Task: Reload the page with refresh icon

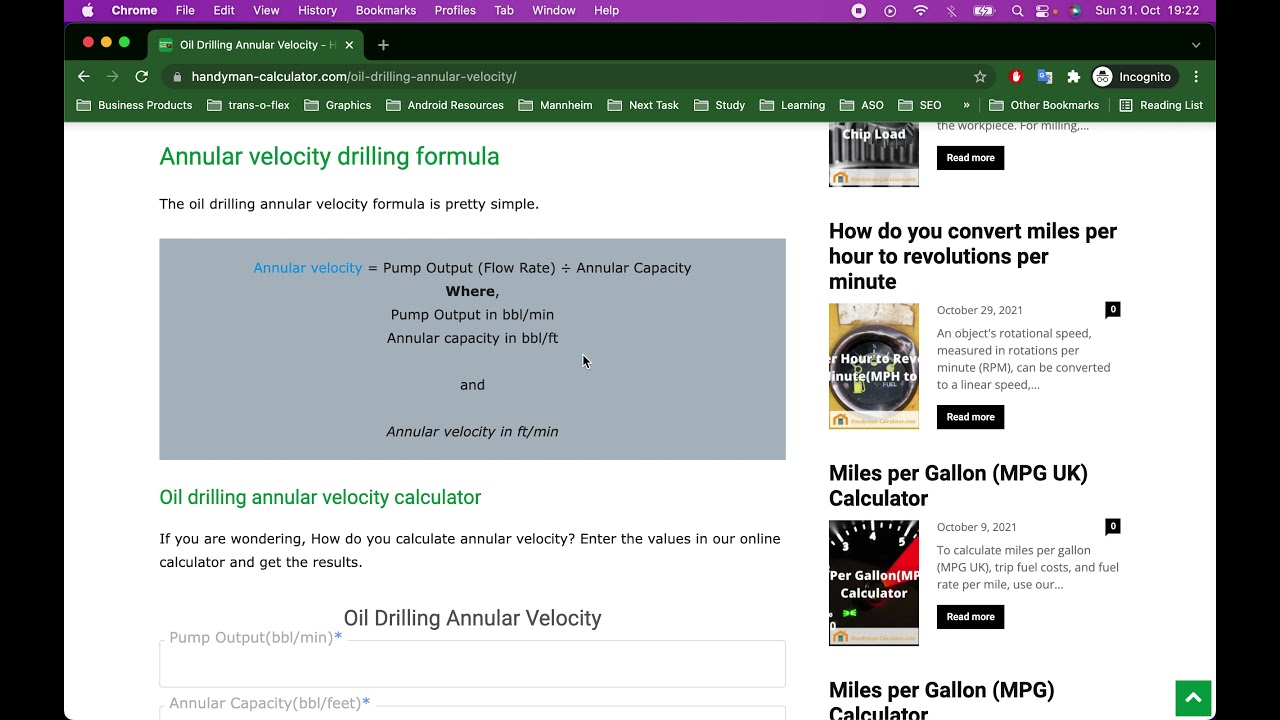Action: click(142, 77)
